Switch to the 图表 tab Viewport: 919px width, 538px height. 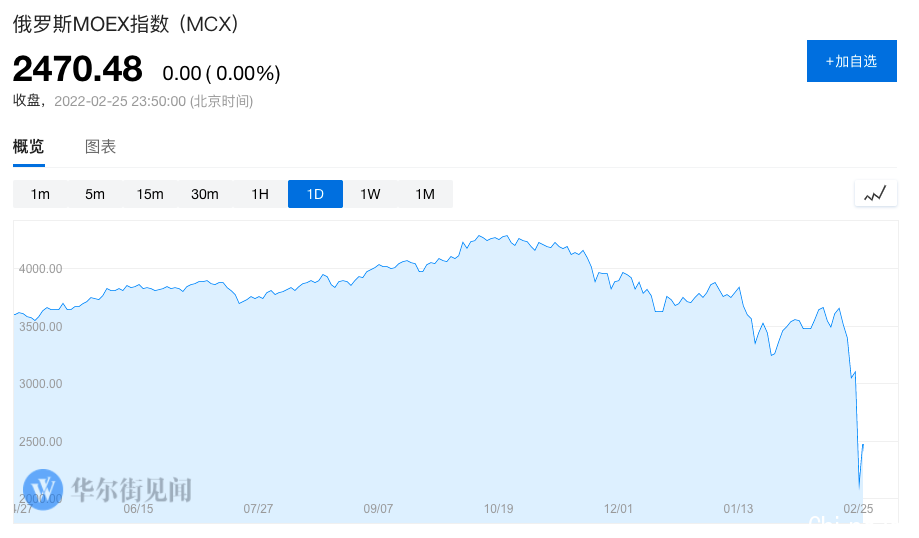[x=100, y=147]
